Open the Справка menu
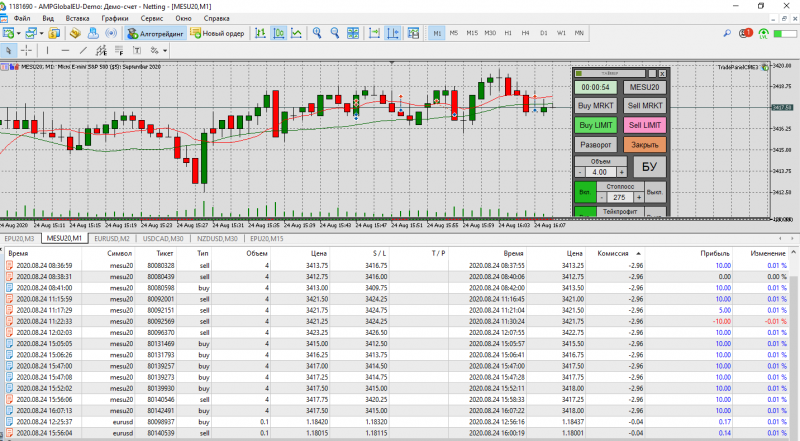Viewport: 800px width, 441px height. click(x=216, y=18)
